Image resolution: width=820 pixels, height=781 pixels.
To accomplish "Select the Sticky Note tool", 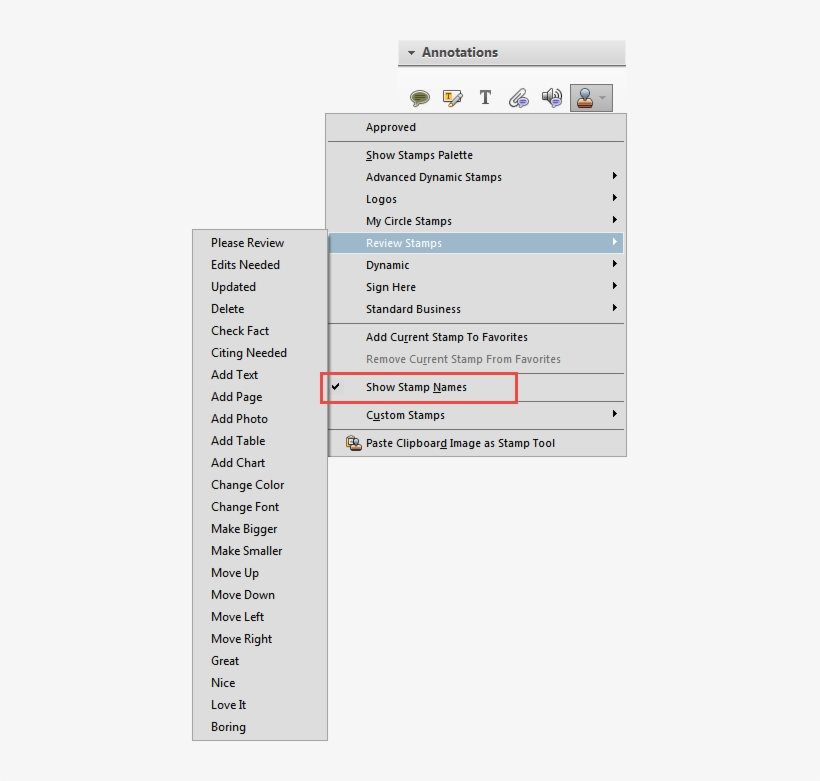I will (419, 97).
